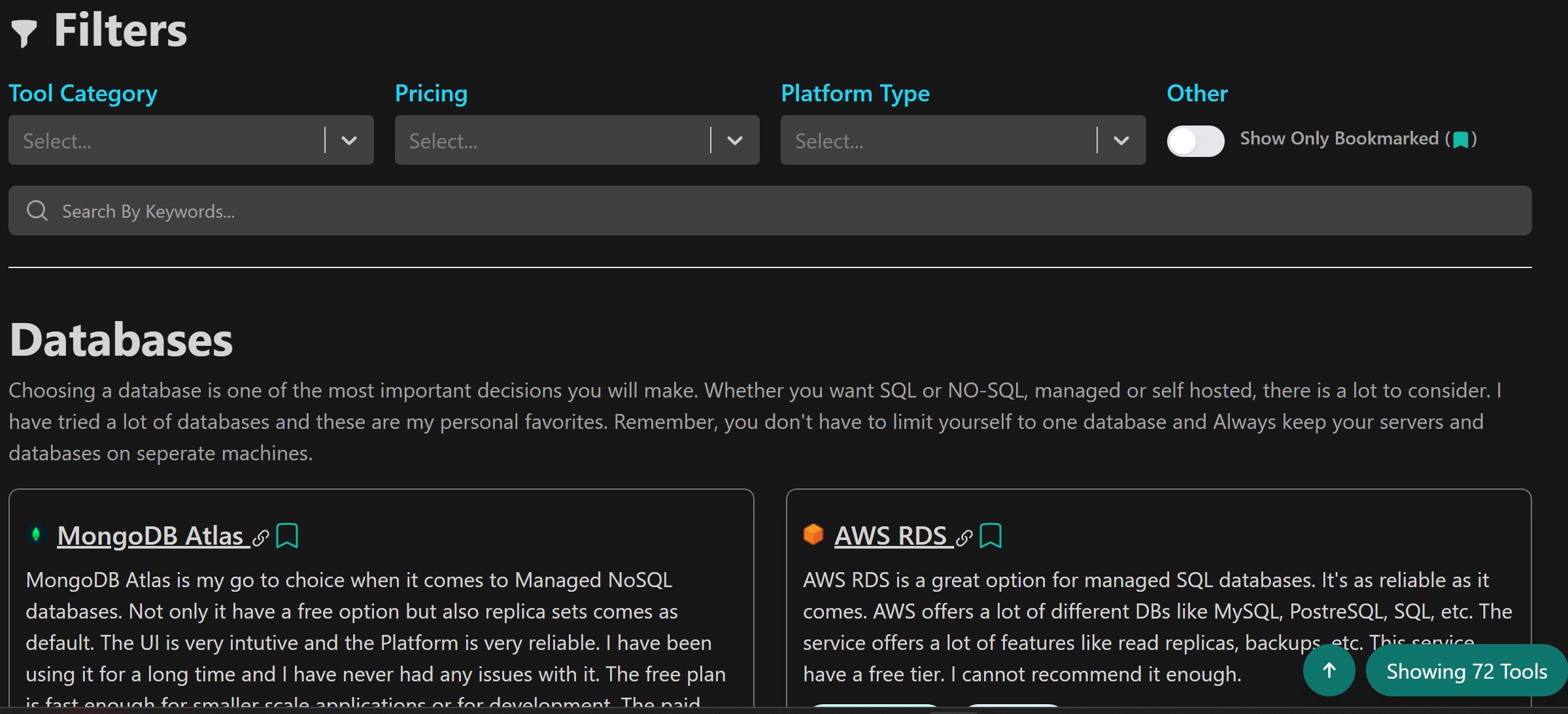
Task: Click the MongoDB Atlas leaf logo
Action: coord(36,535)
